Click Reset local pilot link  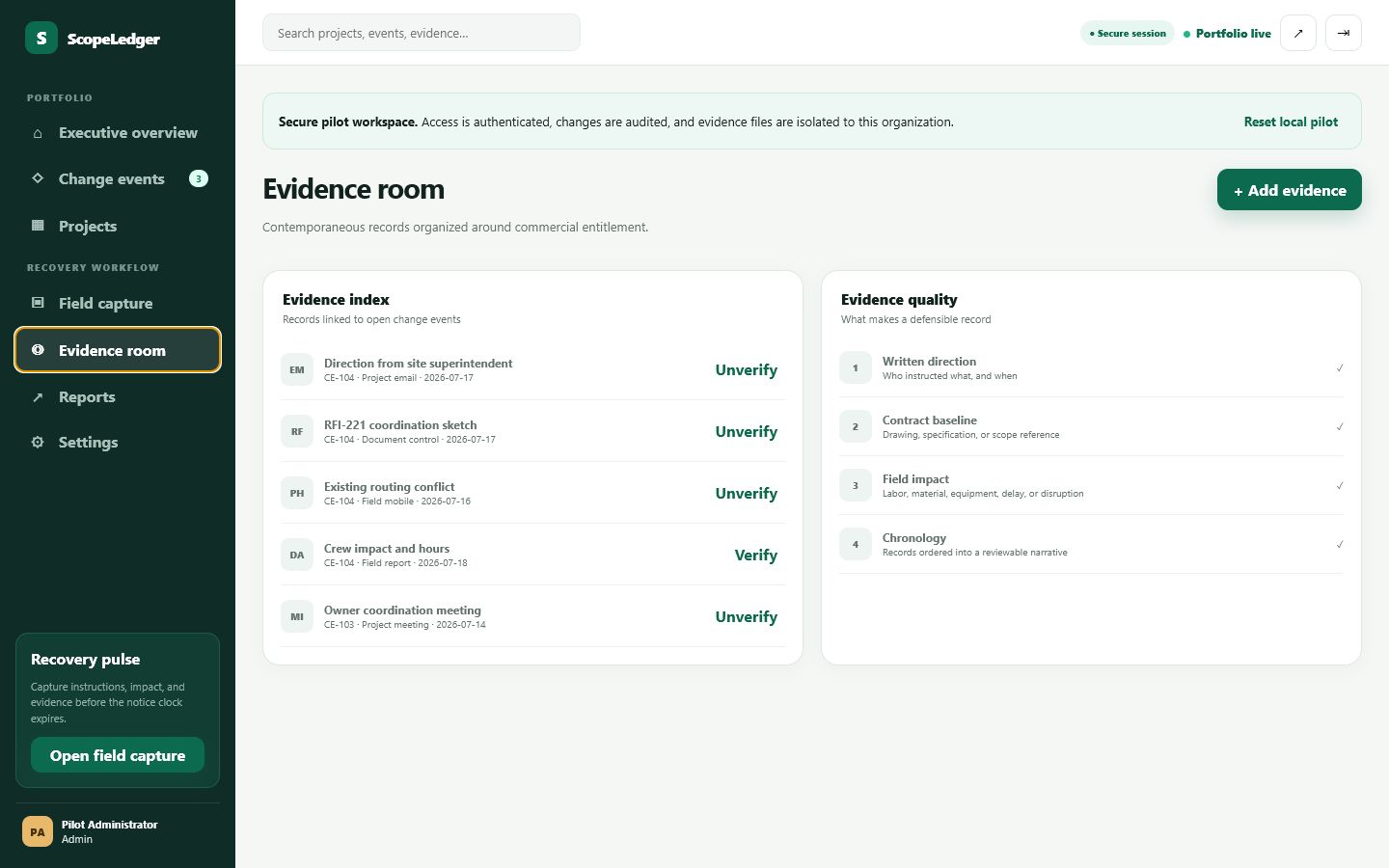tap(1291, 122)
